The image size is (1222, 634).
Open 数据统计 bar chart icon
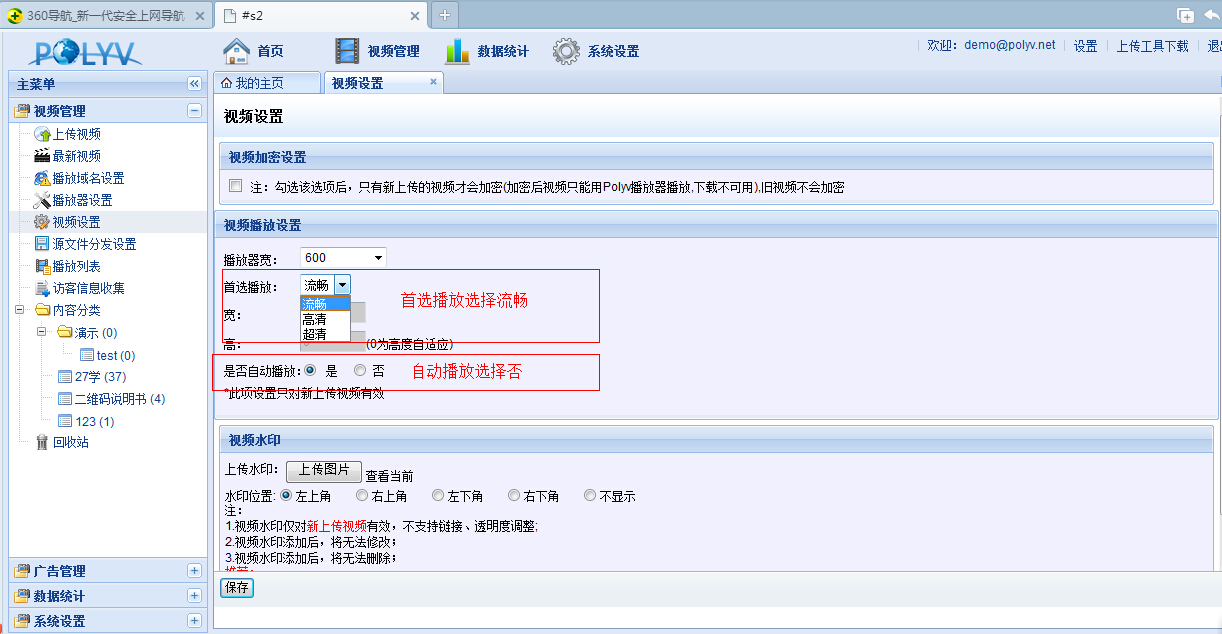(457, 51)
